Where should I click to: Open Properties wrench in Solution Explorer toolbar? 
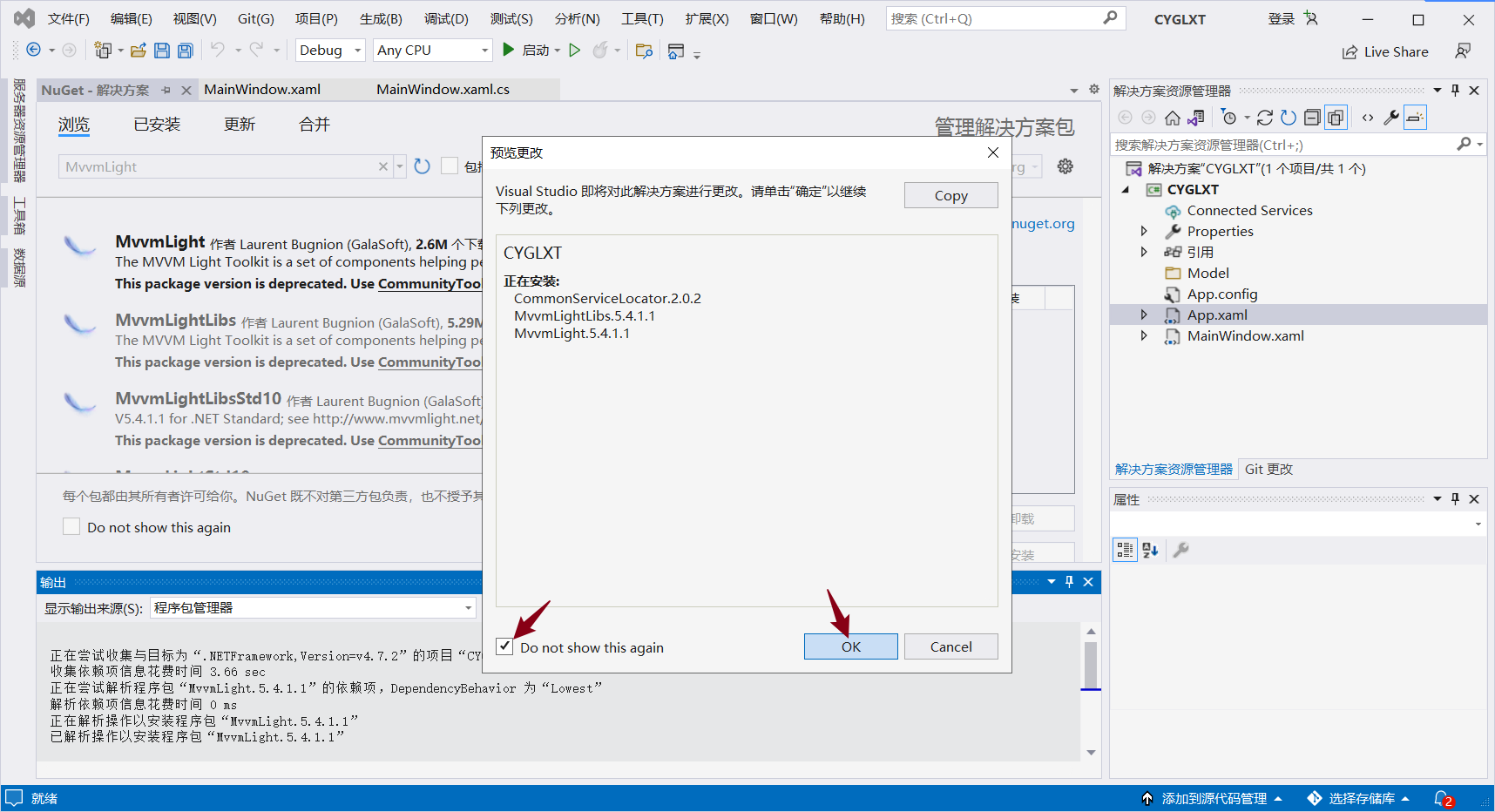pyautogui.click(x=1391, y=118)
